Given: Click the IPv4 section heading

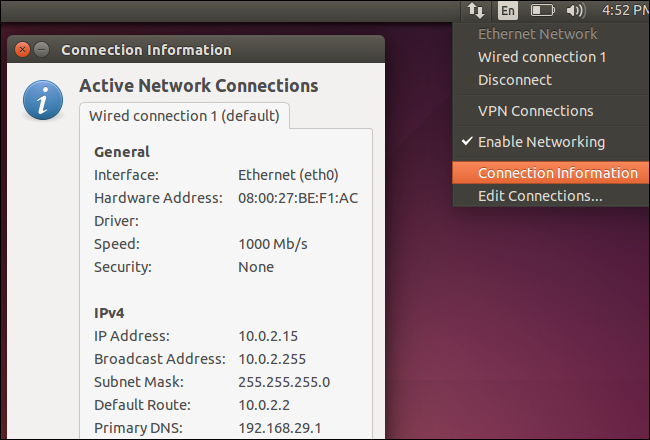Looking at the screenshot, I should tap(109, 313).
